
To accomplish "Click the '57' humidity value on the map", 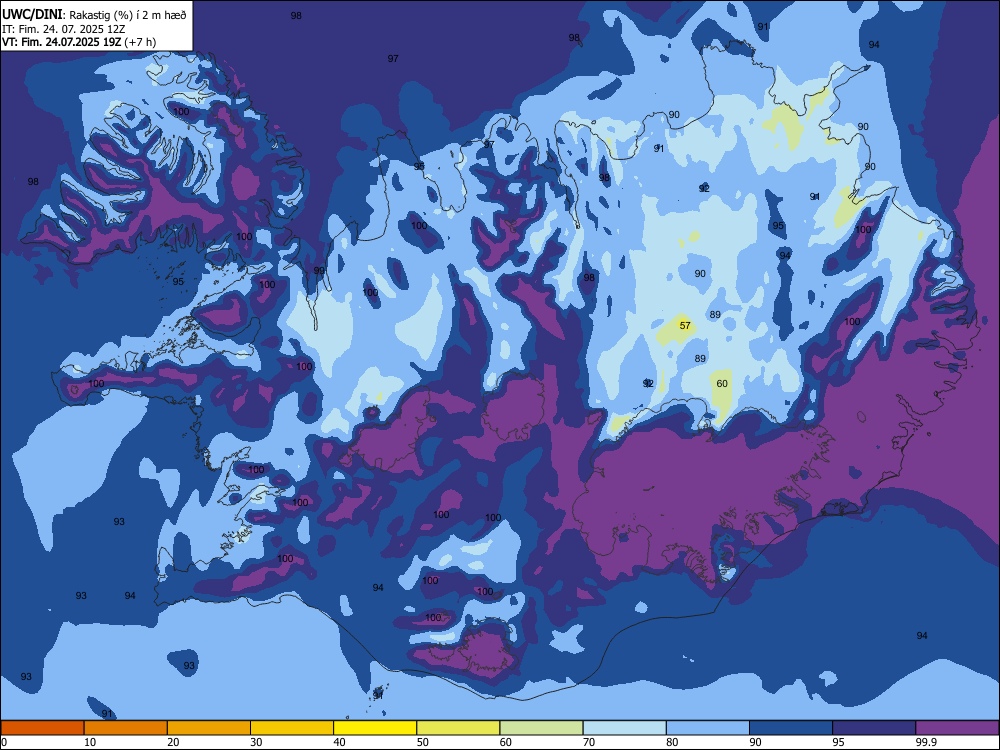I will click(685, 325).
